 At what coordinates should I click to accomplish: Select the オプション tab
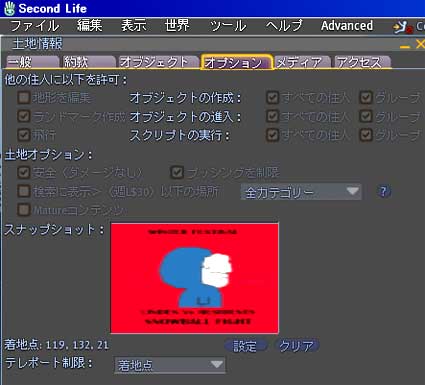[237, 62]
